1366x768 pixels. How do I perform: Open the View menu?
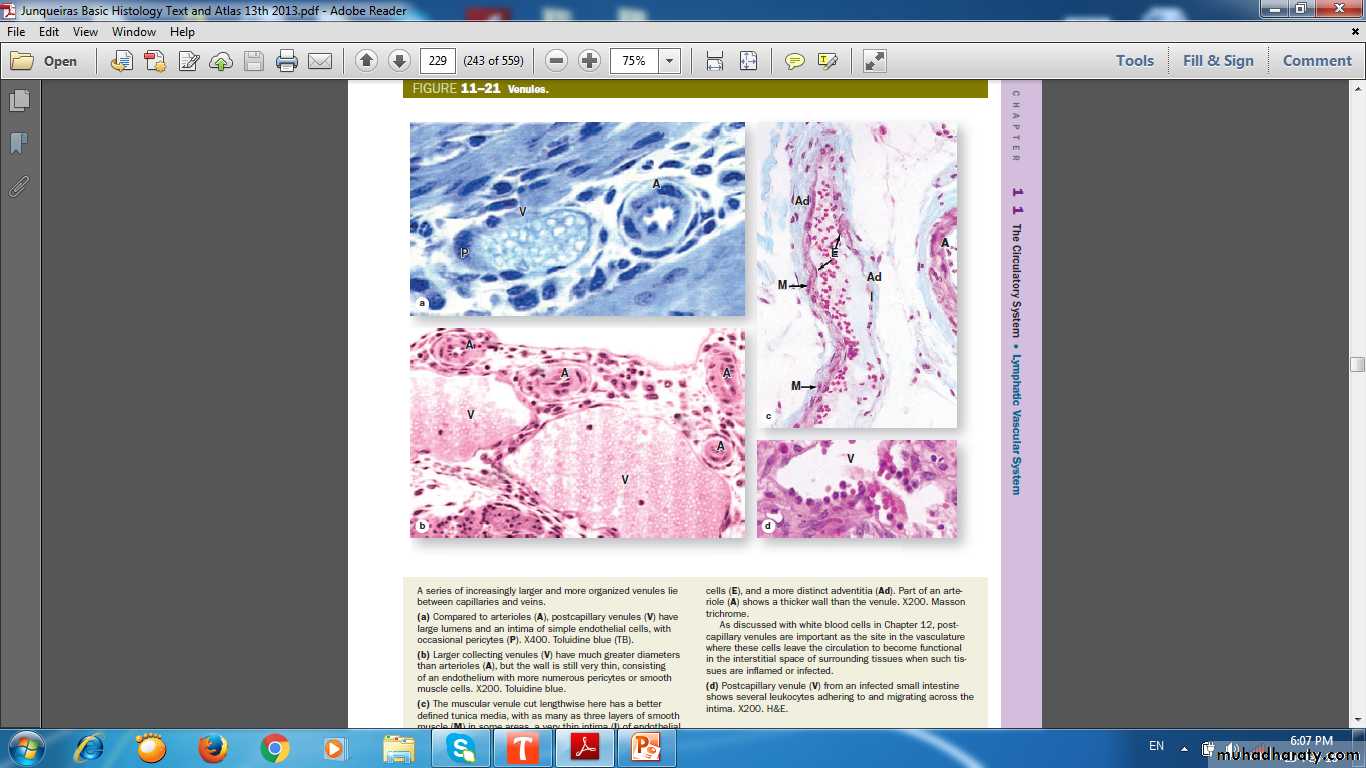[85, 32]
